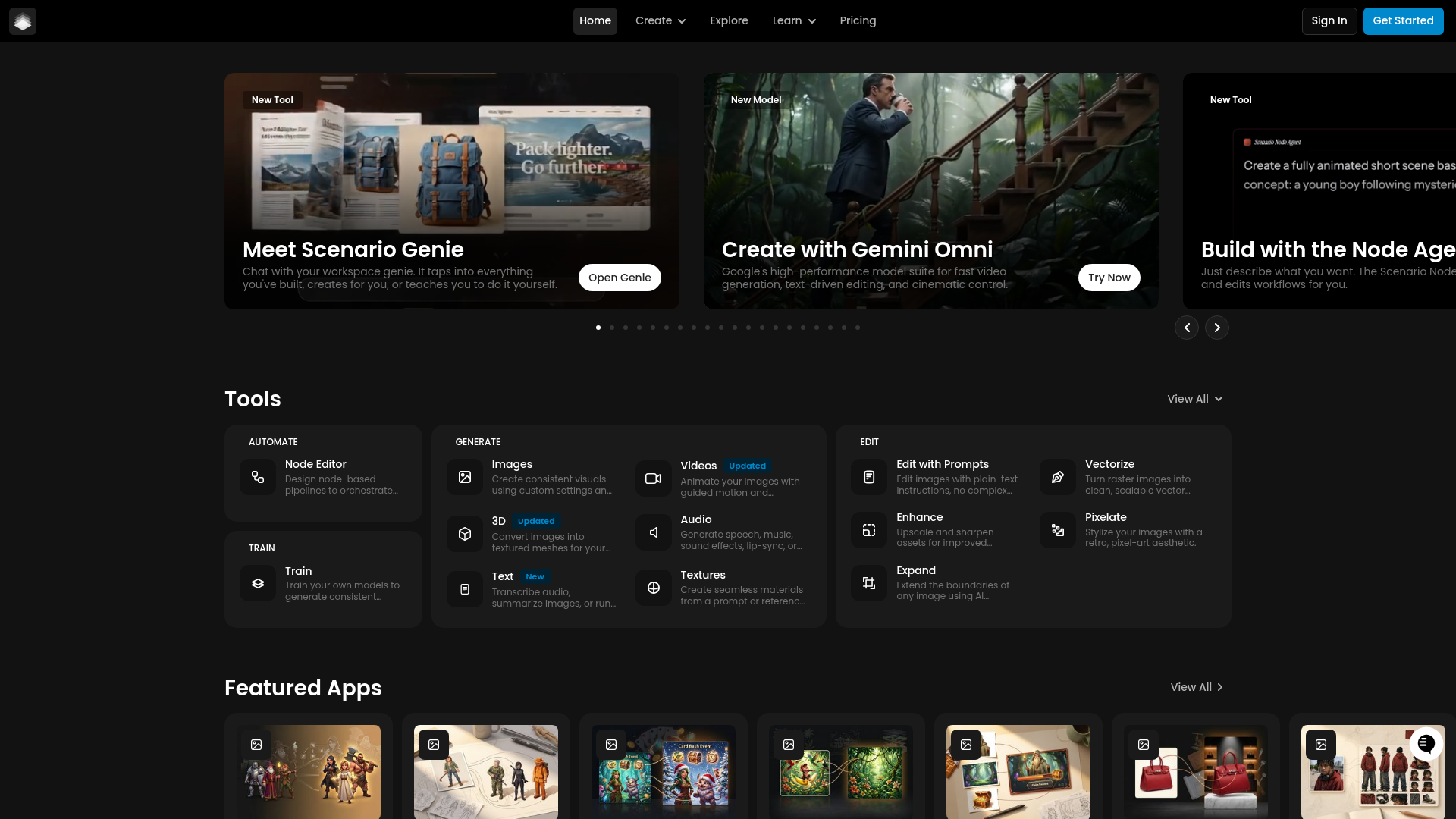This screenshot has width=1456, height=819.
Task: Click image icon on fantasy characters app
Action: point(256,745)
